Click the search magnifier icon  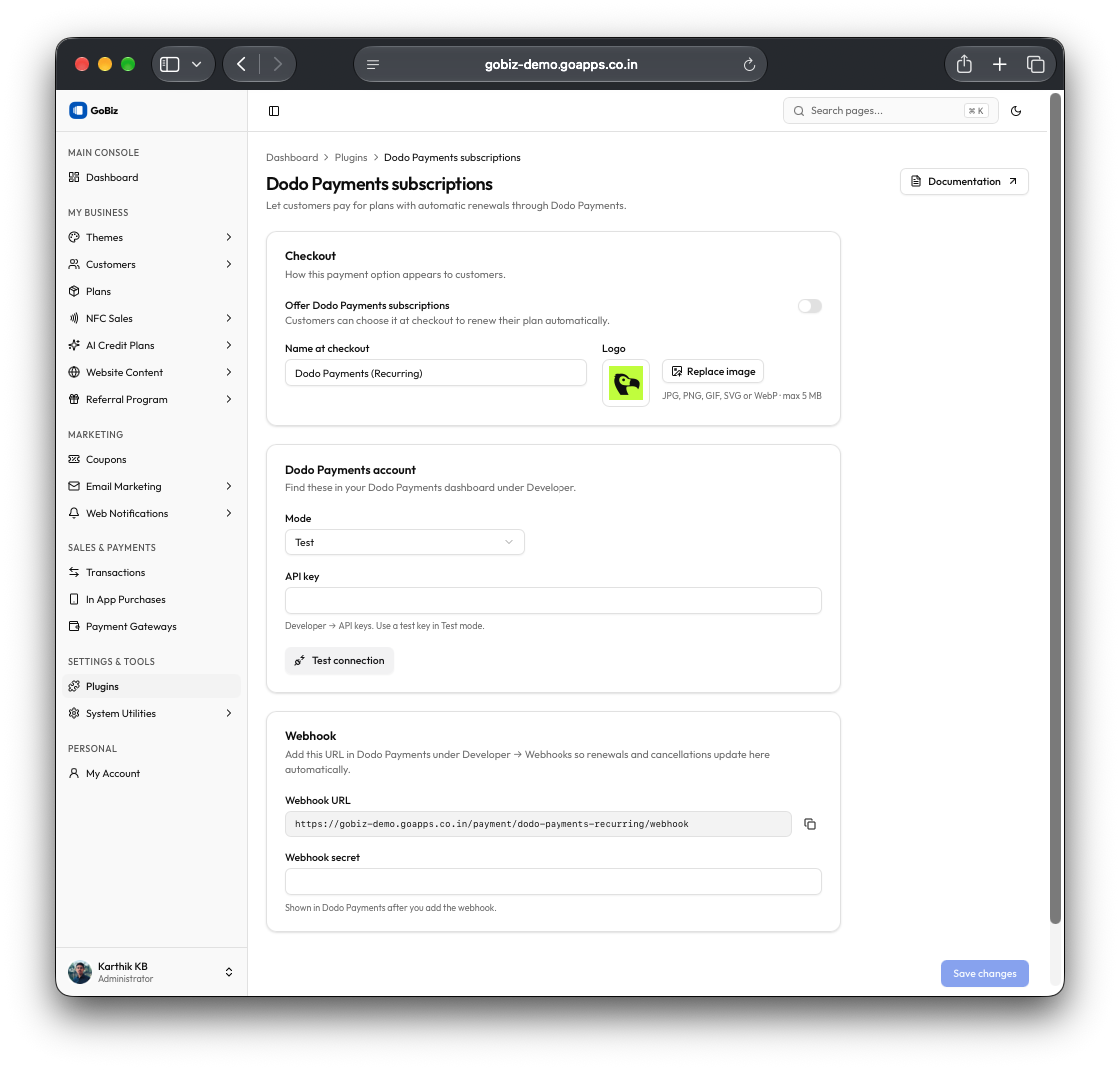tap(799, 111)
